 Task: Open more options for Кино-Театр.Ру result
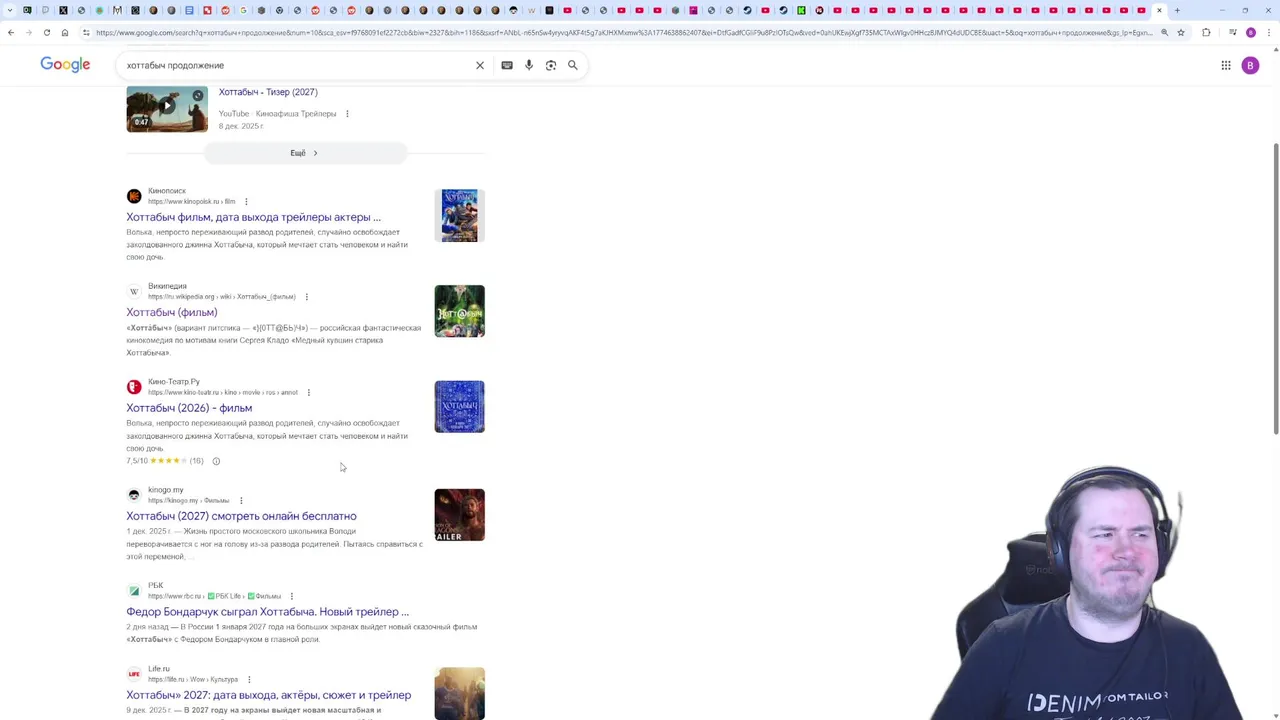pyautogui.click(x=308, y=393)
